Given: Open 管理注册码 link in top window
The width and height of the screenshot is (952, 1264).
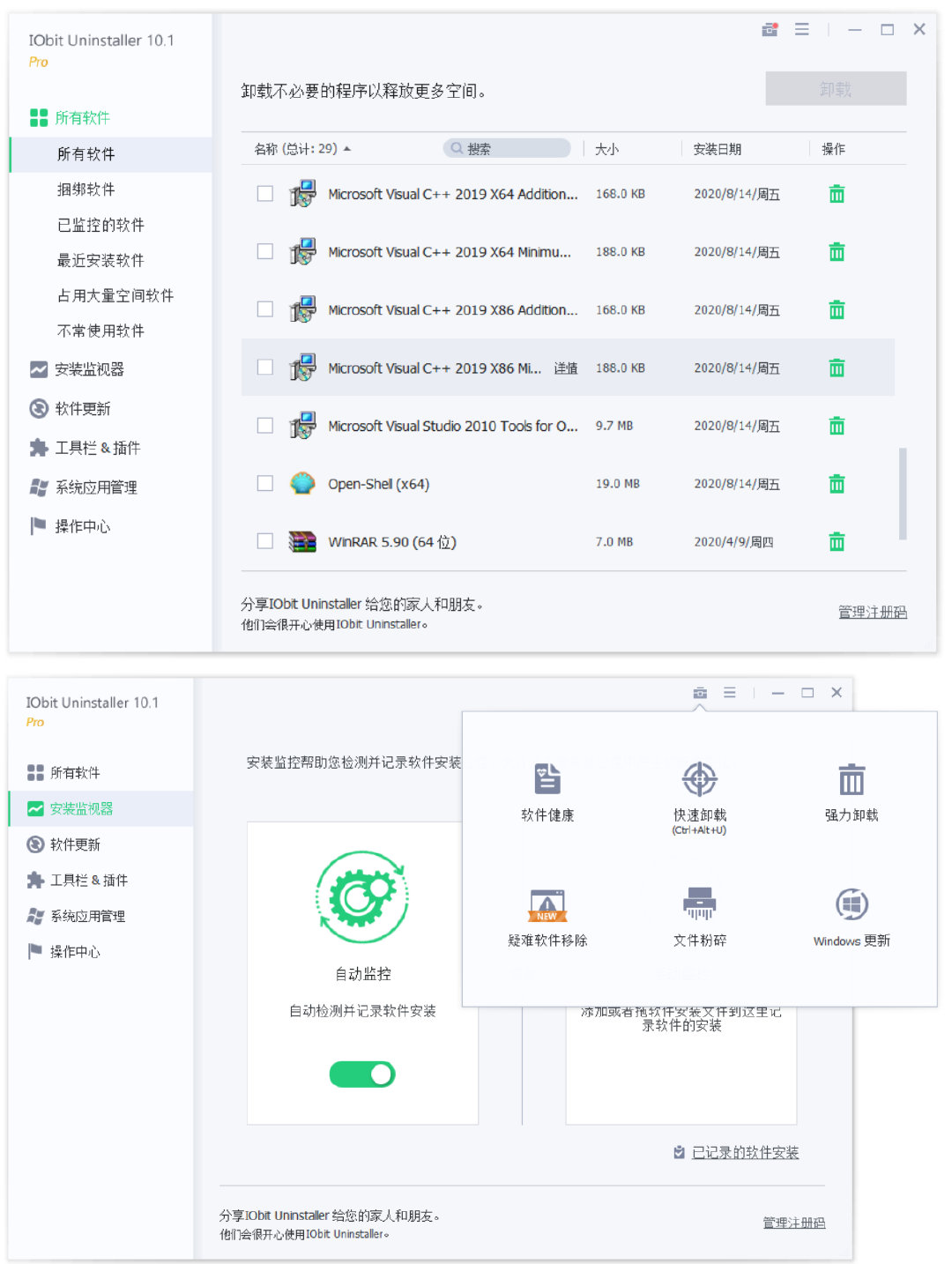Looking at the screenshot, I should coord(873,612).
